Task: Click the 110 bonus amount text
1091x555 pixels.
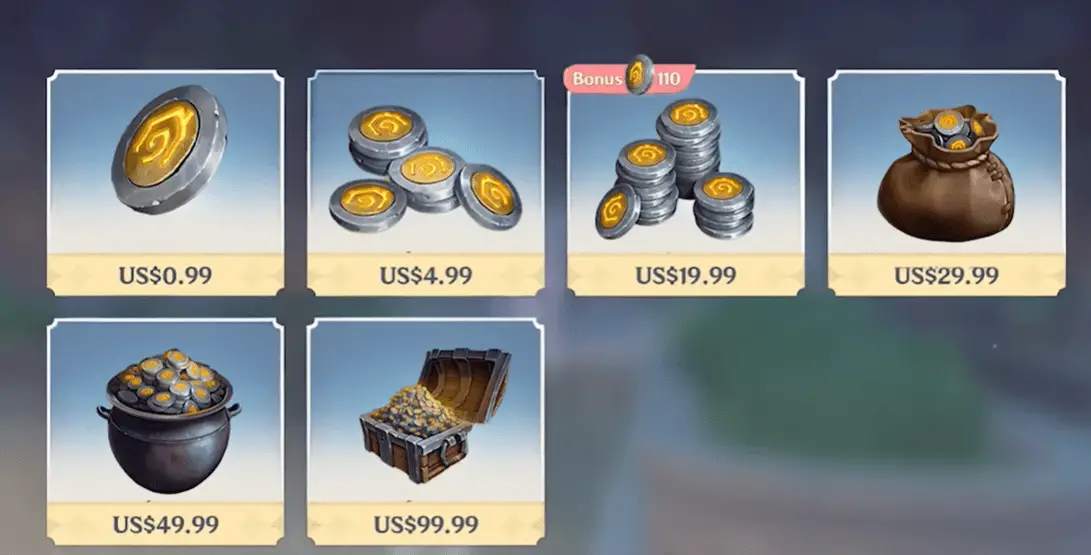Action: tap(668, 79)
